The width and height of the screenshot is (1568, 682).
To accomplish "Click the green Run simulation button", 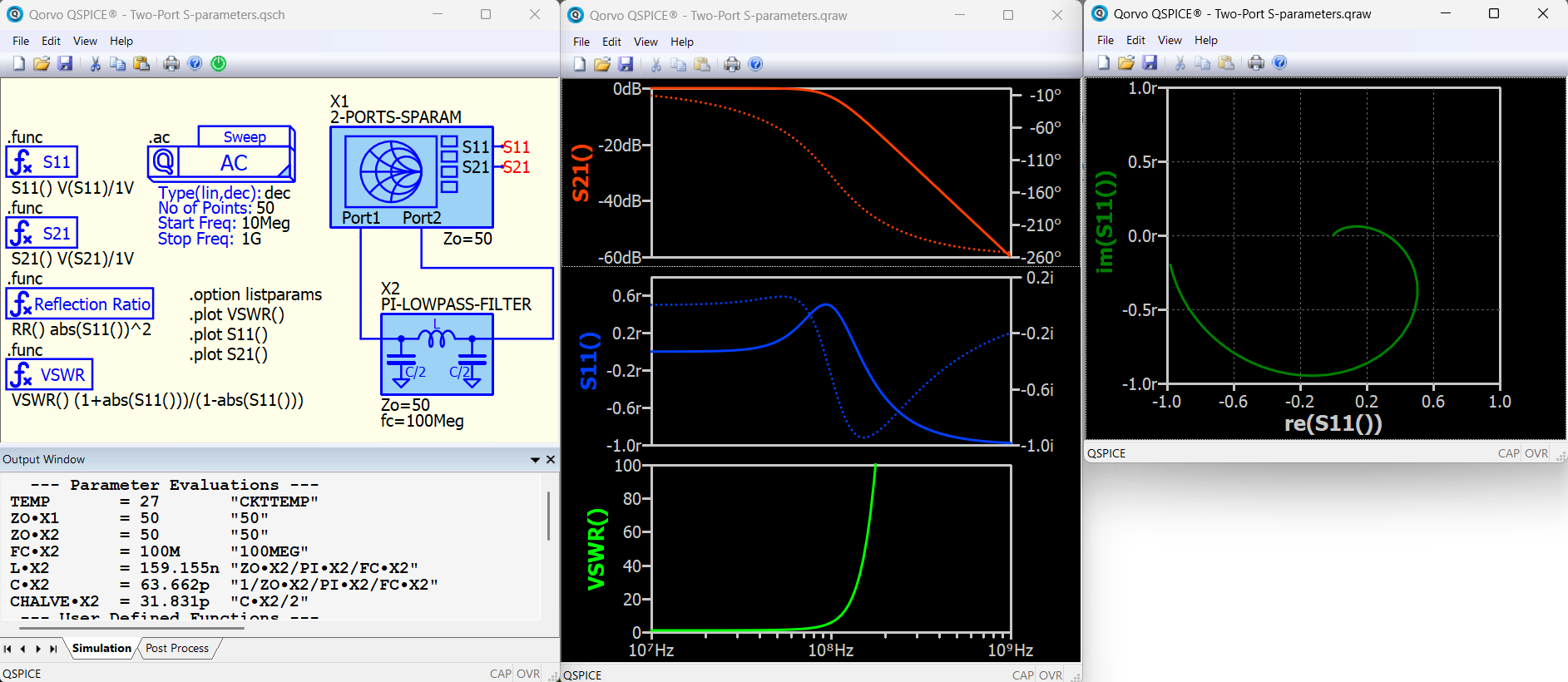I will 219,63.
